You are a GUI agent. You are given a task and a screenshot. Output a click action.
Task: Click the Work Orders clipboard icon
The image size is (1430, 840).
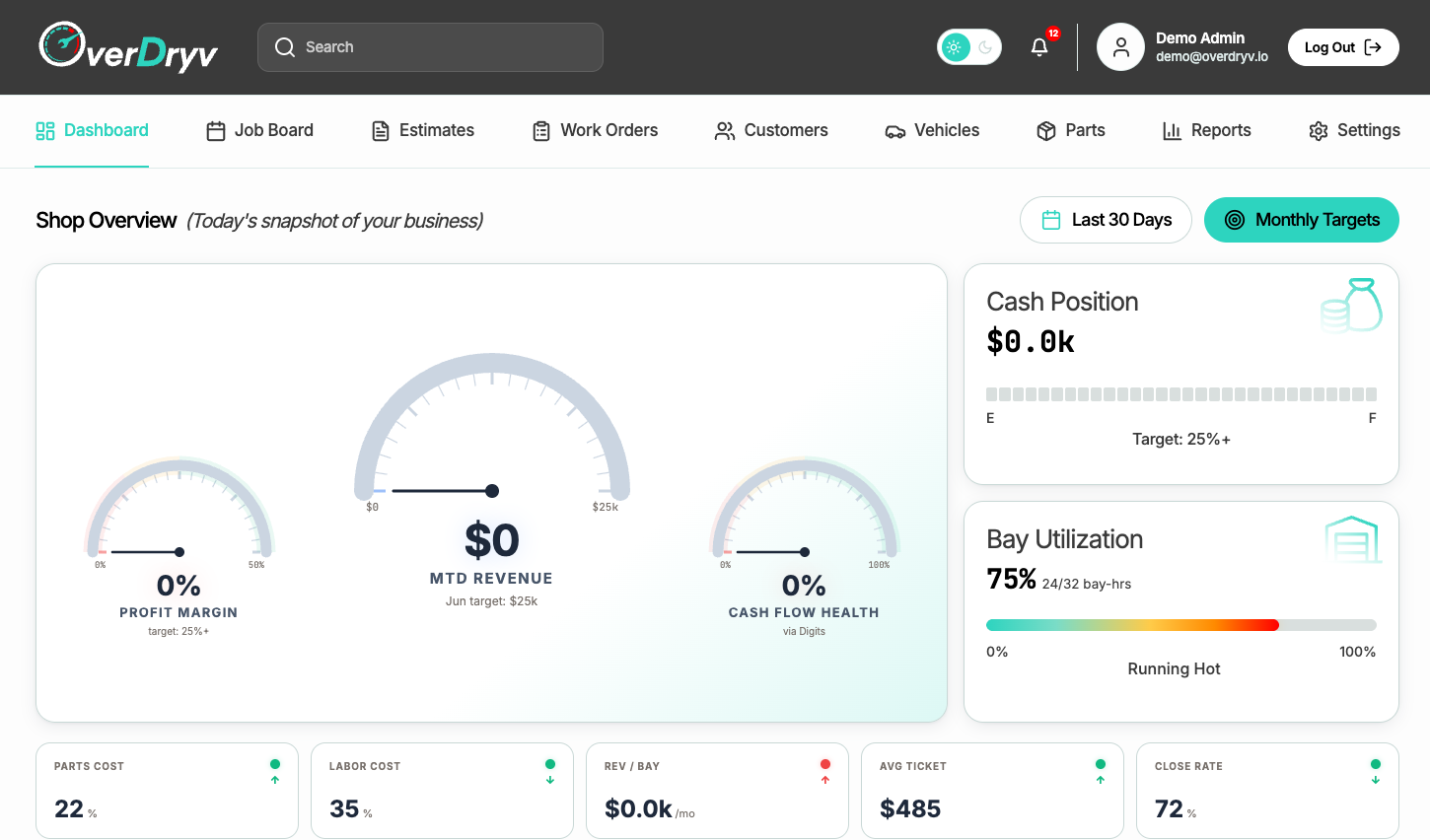pyautogui.click(x=541, y=131)
